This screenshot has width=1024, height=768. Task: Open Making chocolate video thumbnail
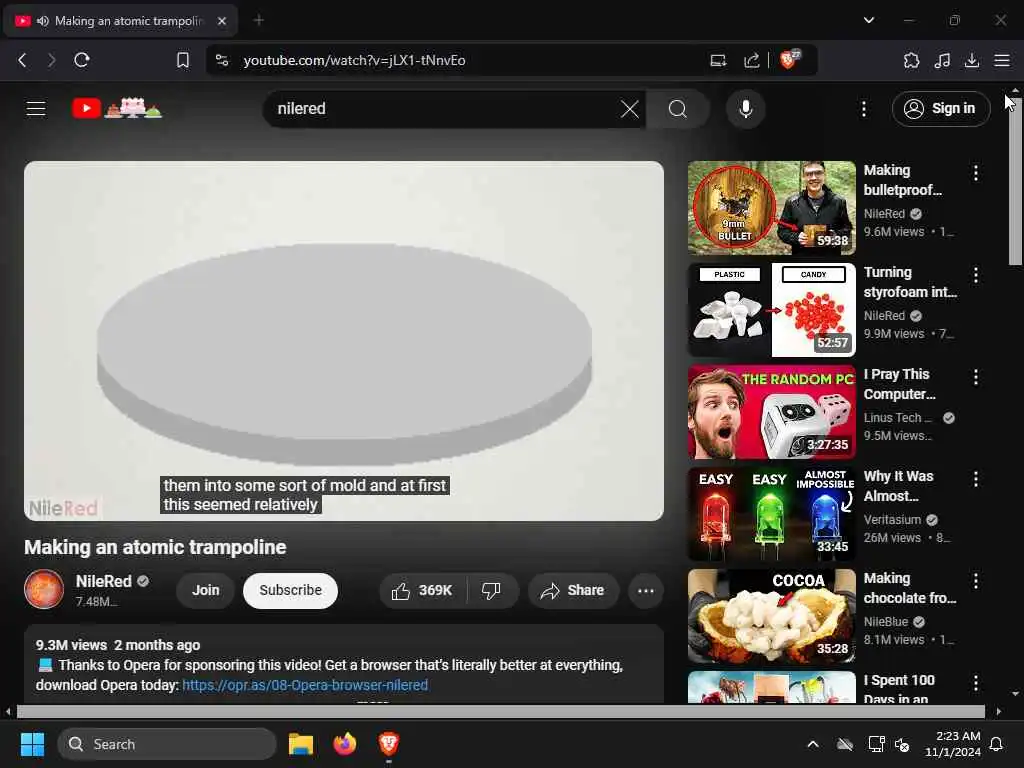coord(771,616)
